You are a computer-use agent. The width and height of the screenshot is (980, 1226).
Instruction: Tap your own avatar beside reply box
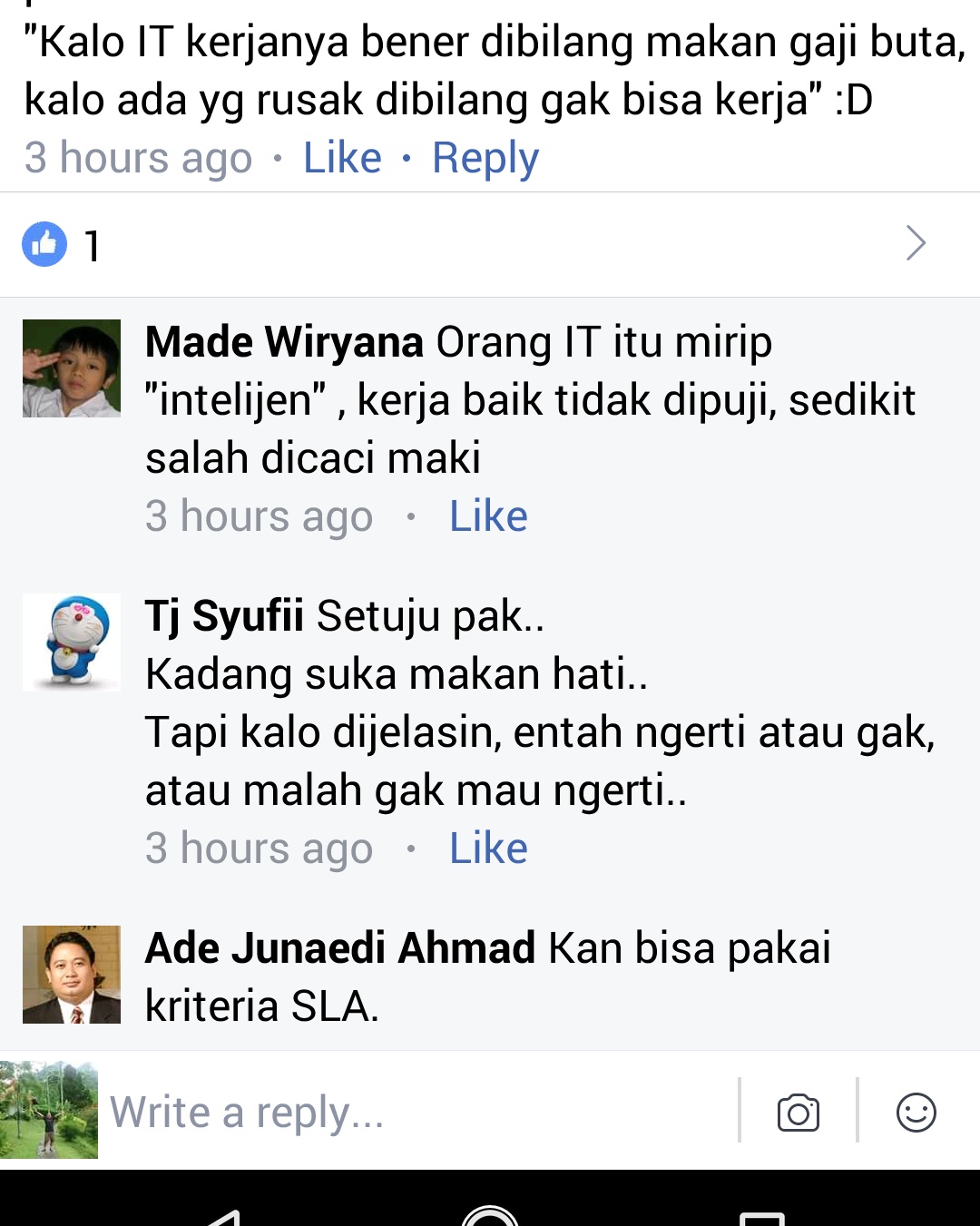pos(49,1110)
